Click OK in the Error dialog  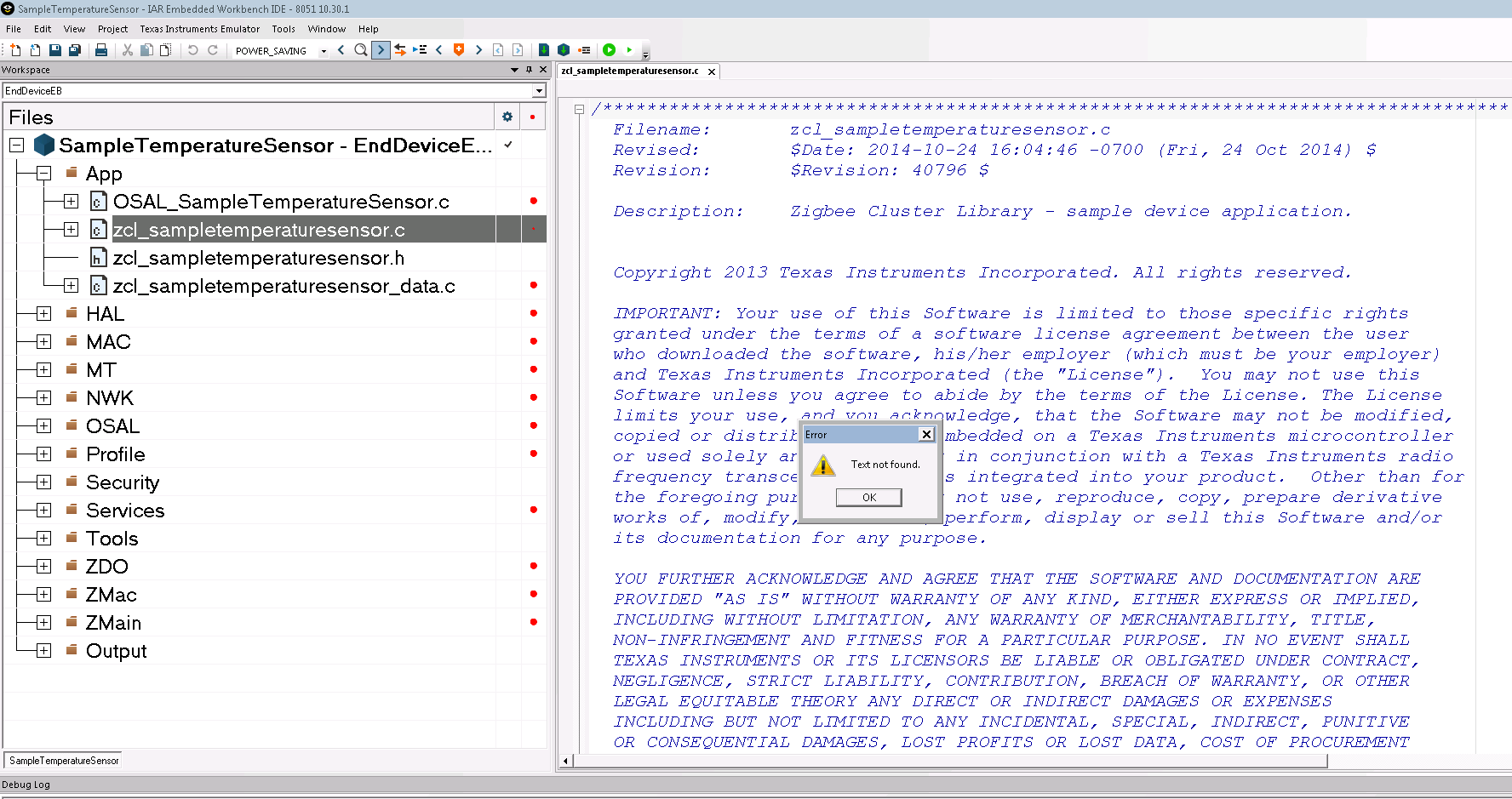[869, 498]
